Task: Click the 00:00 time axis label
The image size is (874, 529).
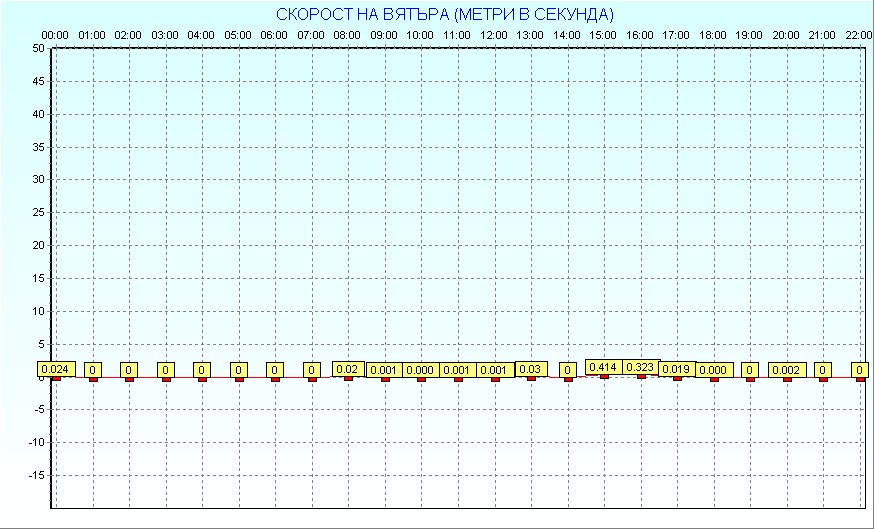Action: [55, 35]
